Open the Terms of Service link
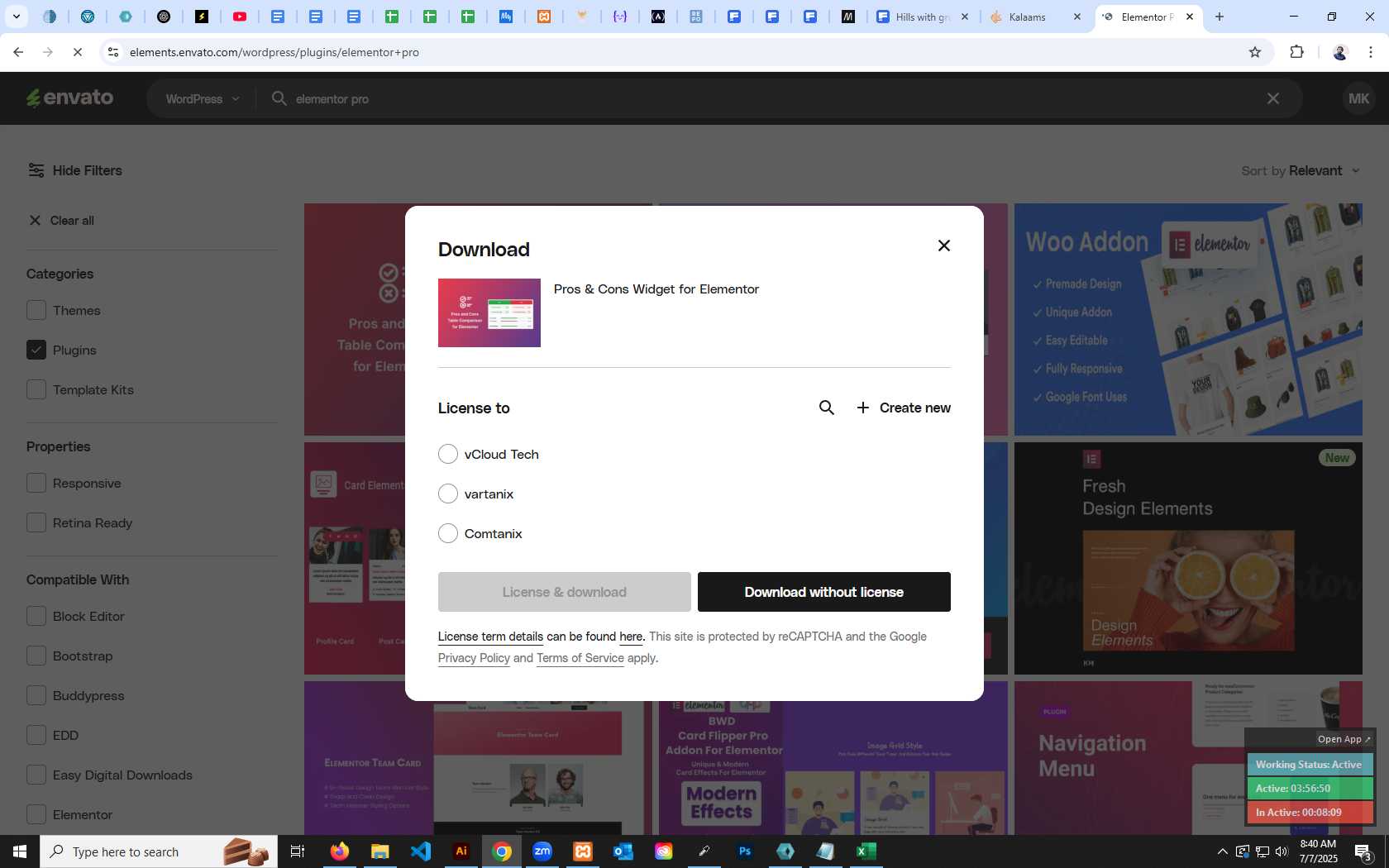Screen dimensions: 1389x868 tap(580, 658)
